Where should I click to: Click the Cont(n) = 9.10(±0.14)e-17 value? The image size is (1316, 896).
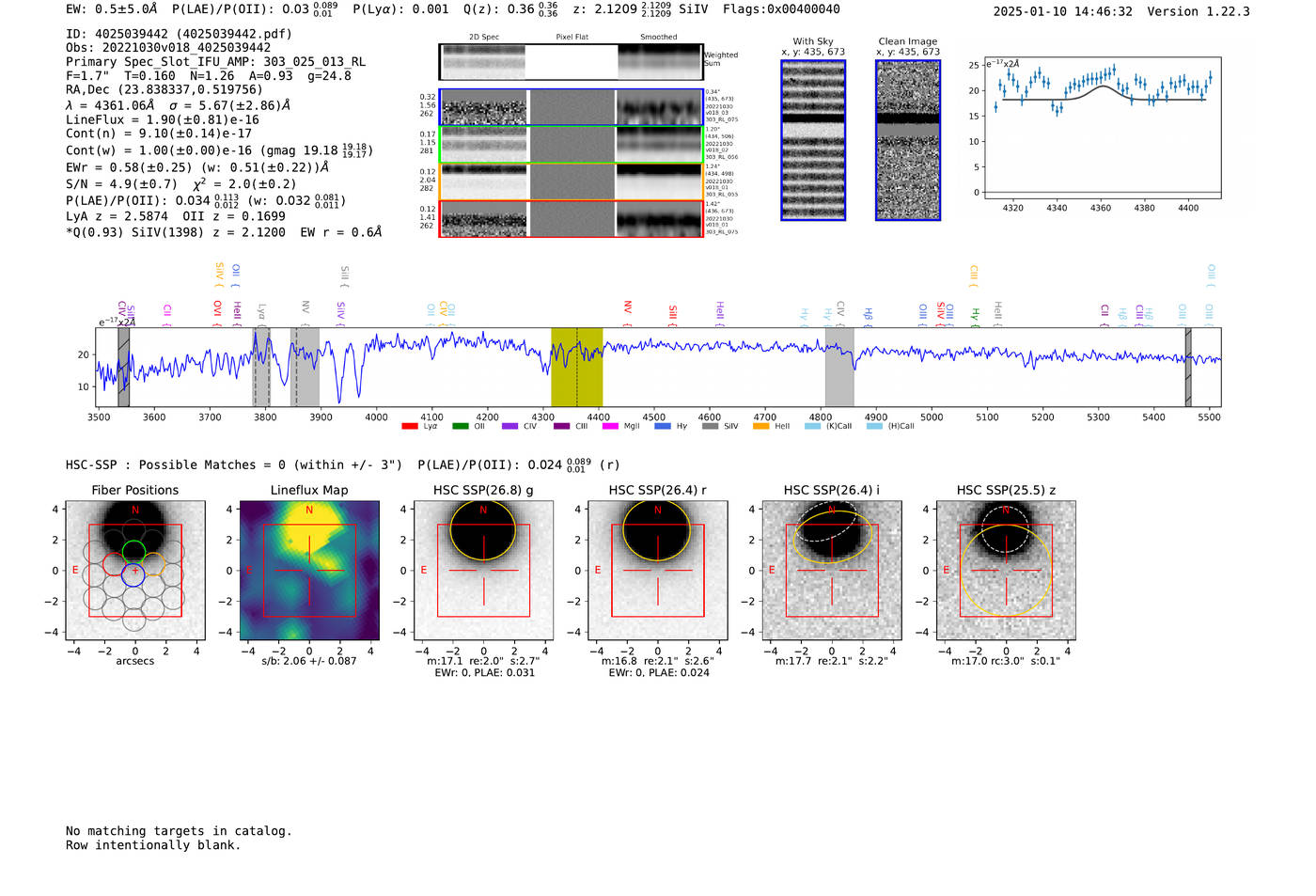pos(159,134)
